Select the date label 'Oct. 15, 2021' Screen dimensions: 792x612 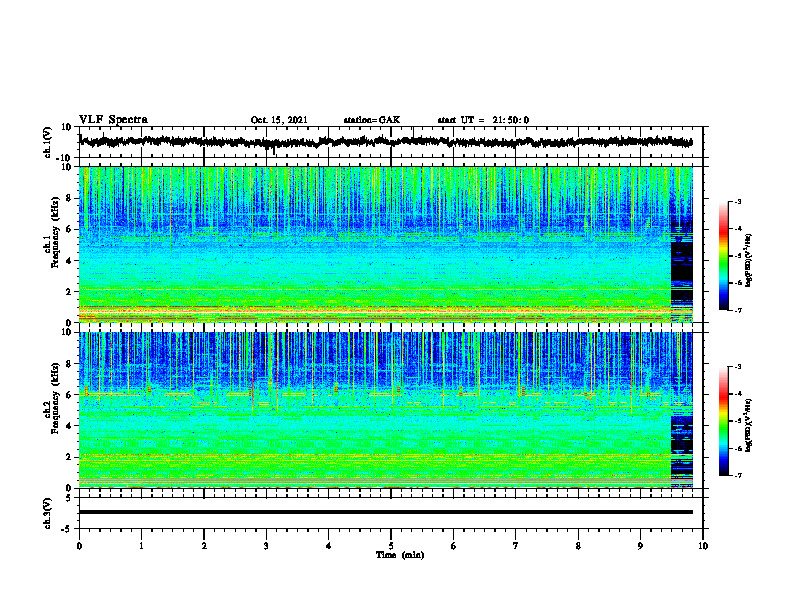279,120
